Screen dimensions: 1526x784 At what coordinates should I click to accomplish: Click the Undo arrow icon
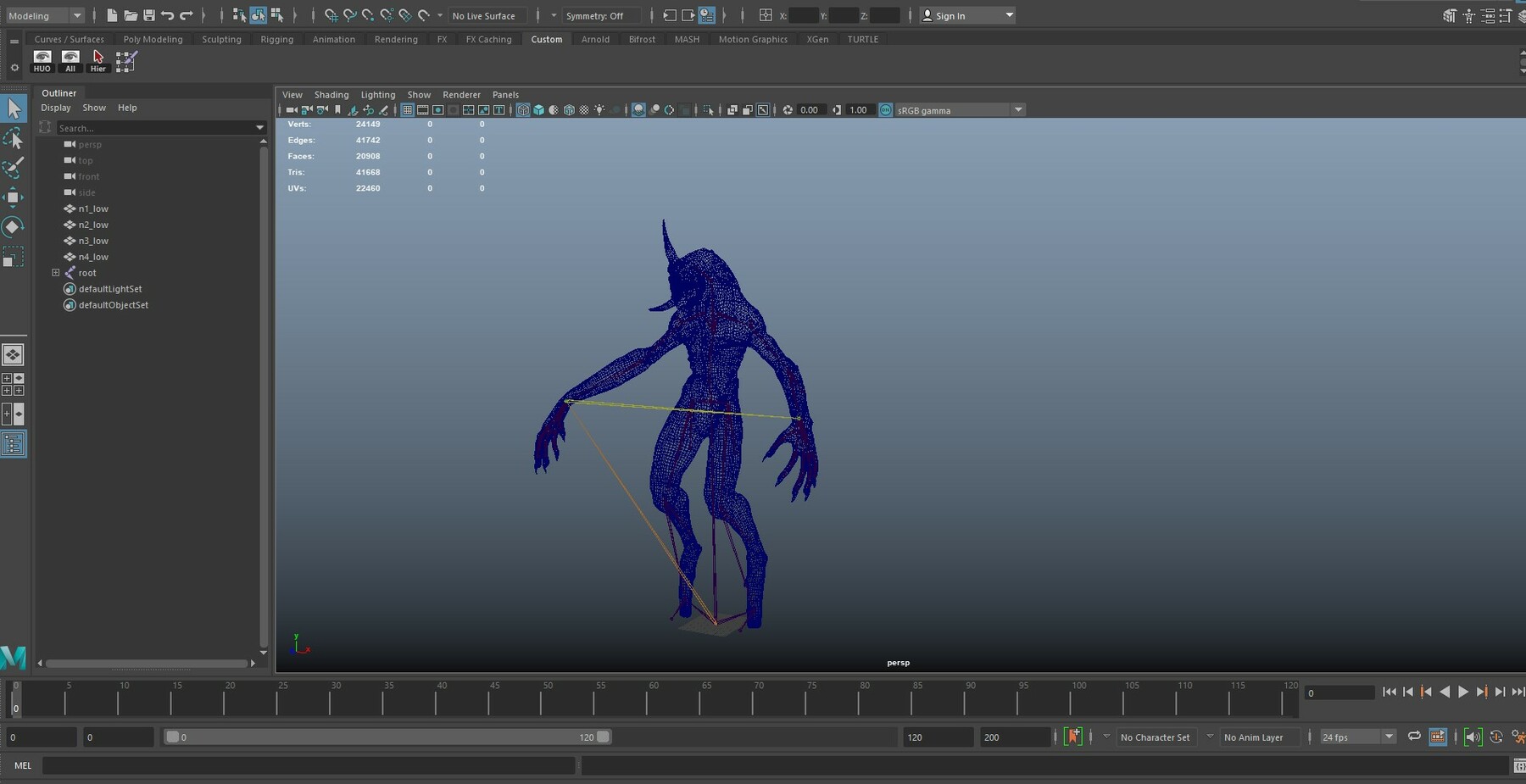point(168,15)
